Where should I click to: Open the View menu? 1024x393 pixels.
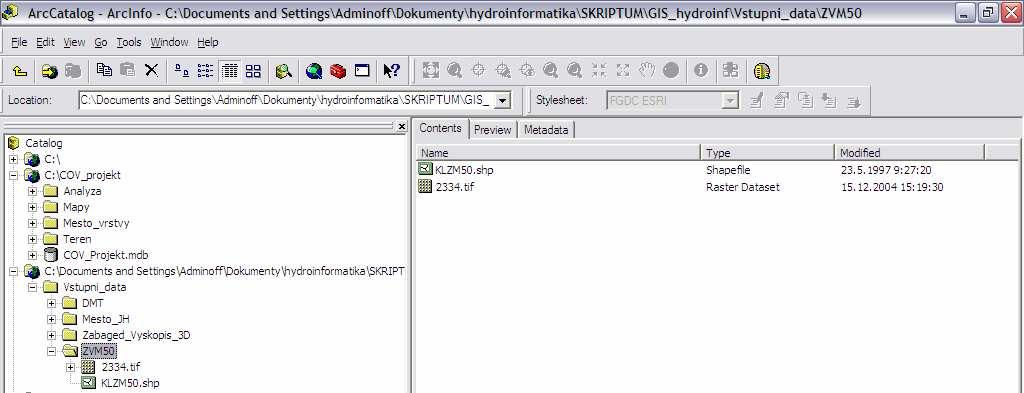click(x=74, y=42)
